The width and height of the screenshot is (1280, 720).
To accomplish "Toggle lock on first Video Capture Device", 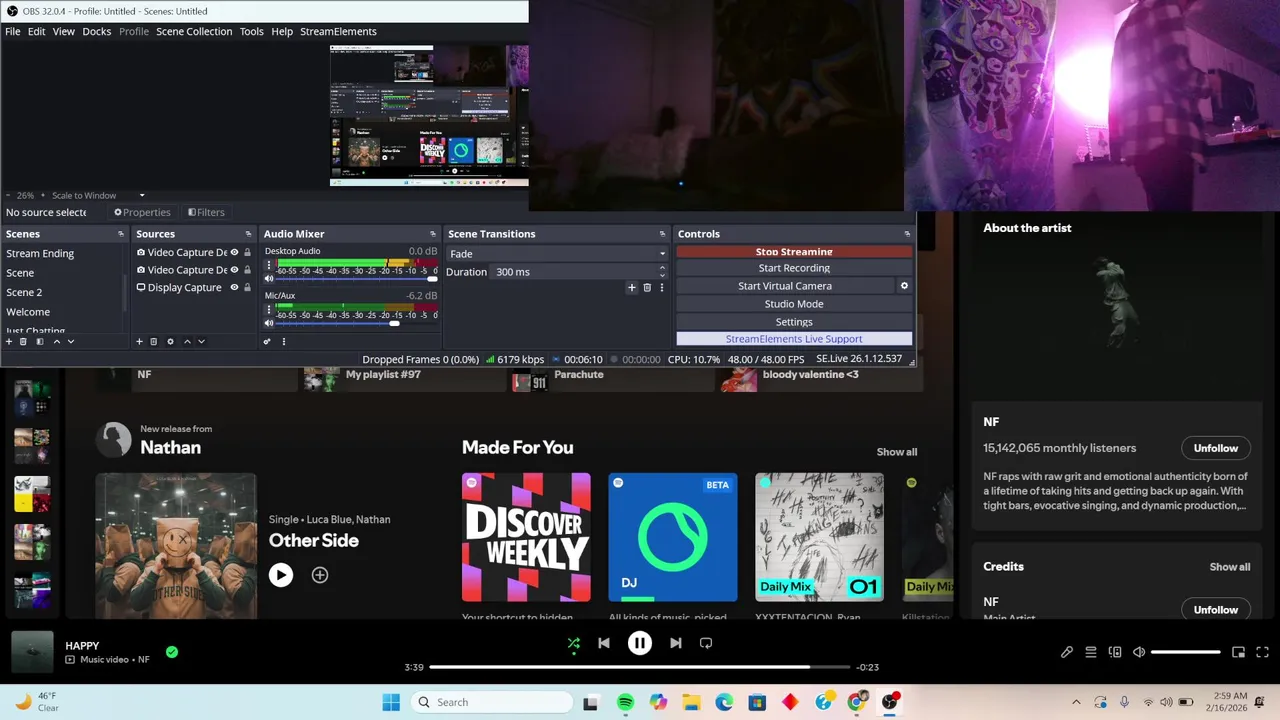I will [247, 253].
